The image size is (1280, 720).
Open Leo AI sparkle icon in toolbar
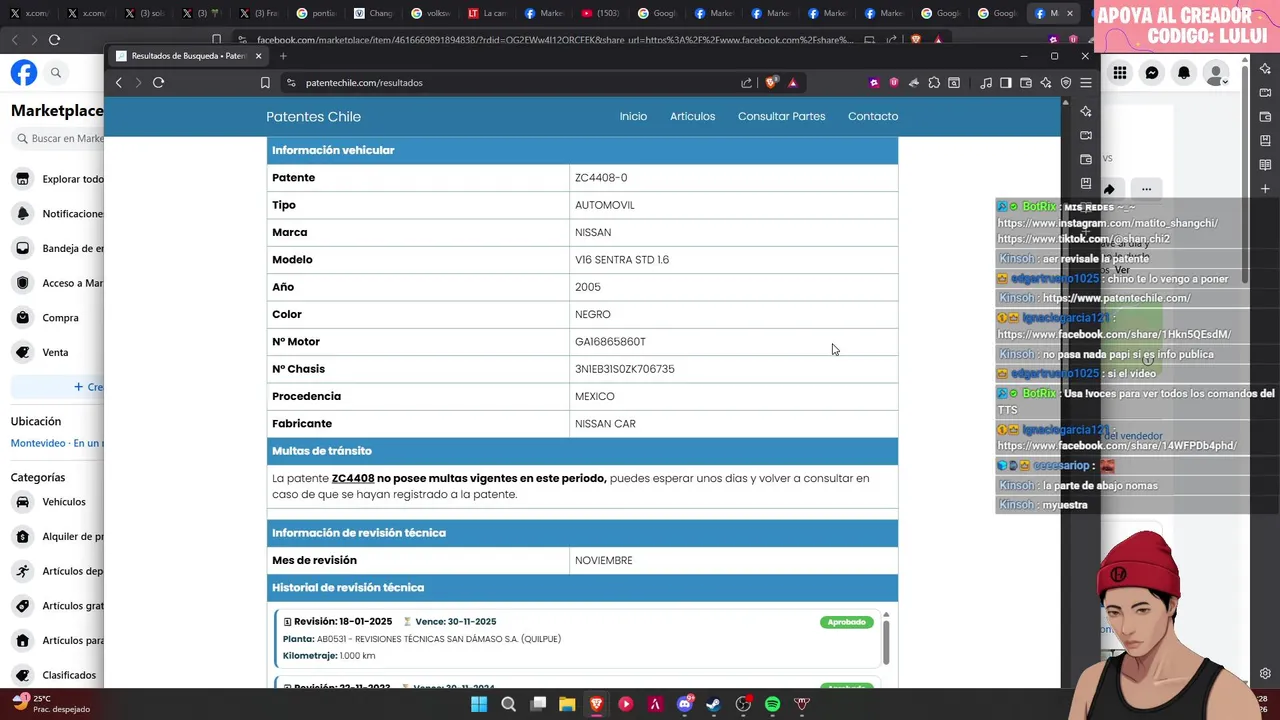click(x=1046, y=83)
